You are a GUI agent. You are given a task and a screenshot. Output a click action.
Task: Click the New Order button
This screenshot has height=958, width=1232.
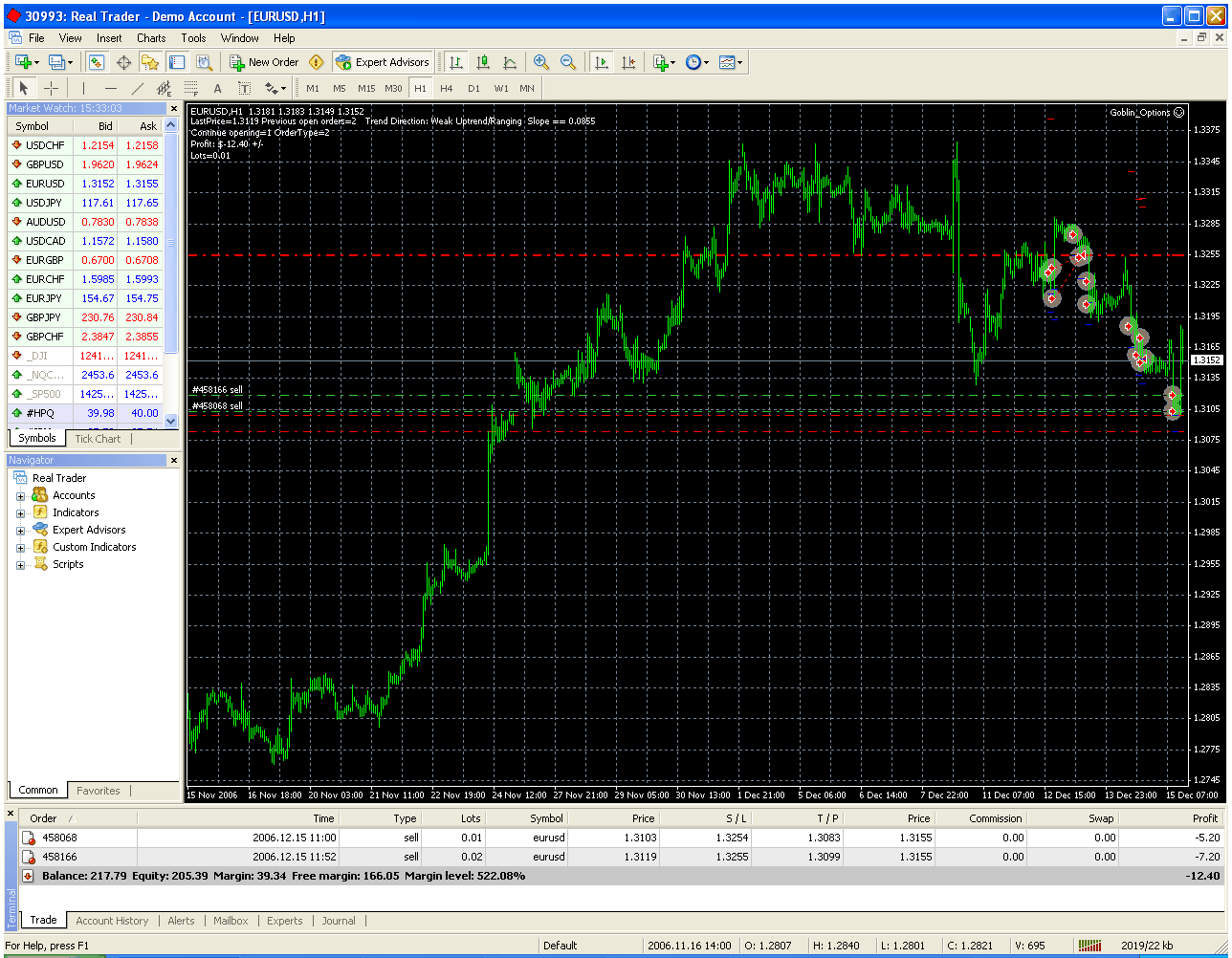click(x=264, y=62)
